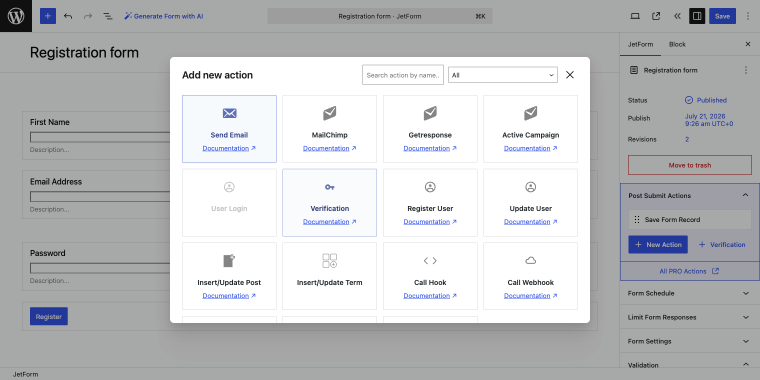Open Send Email documentation
This screenshot has height=380, width=760.
229,148
